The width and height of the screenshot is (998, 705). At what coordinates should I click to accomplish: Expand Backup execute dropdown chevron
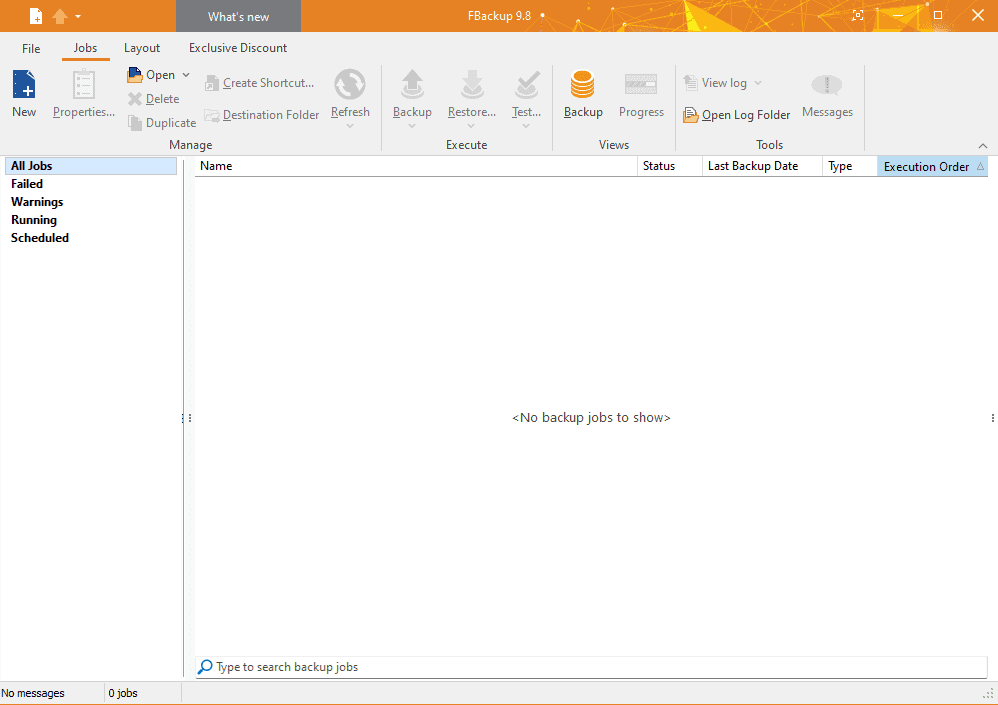(412, 126)
